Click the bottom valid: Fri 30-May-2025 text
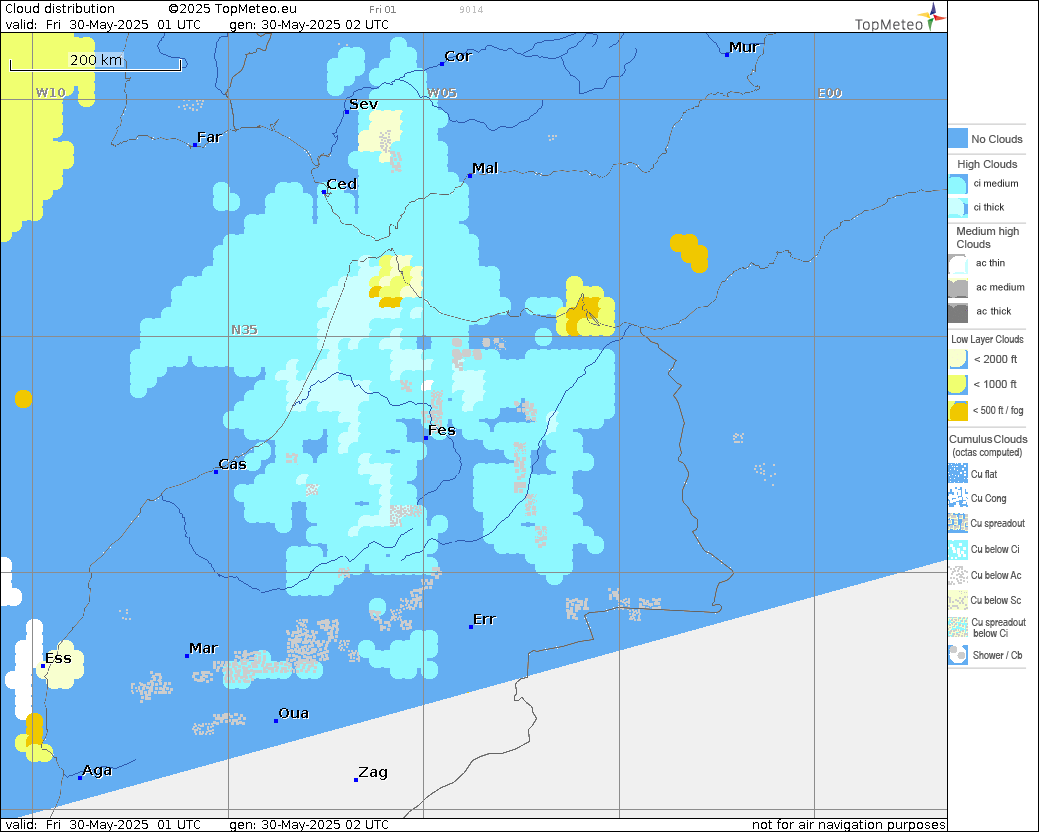The height and width of the screenshot is (832, 1039). [103, 825]
